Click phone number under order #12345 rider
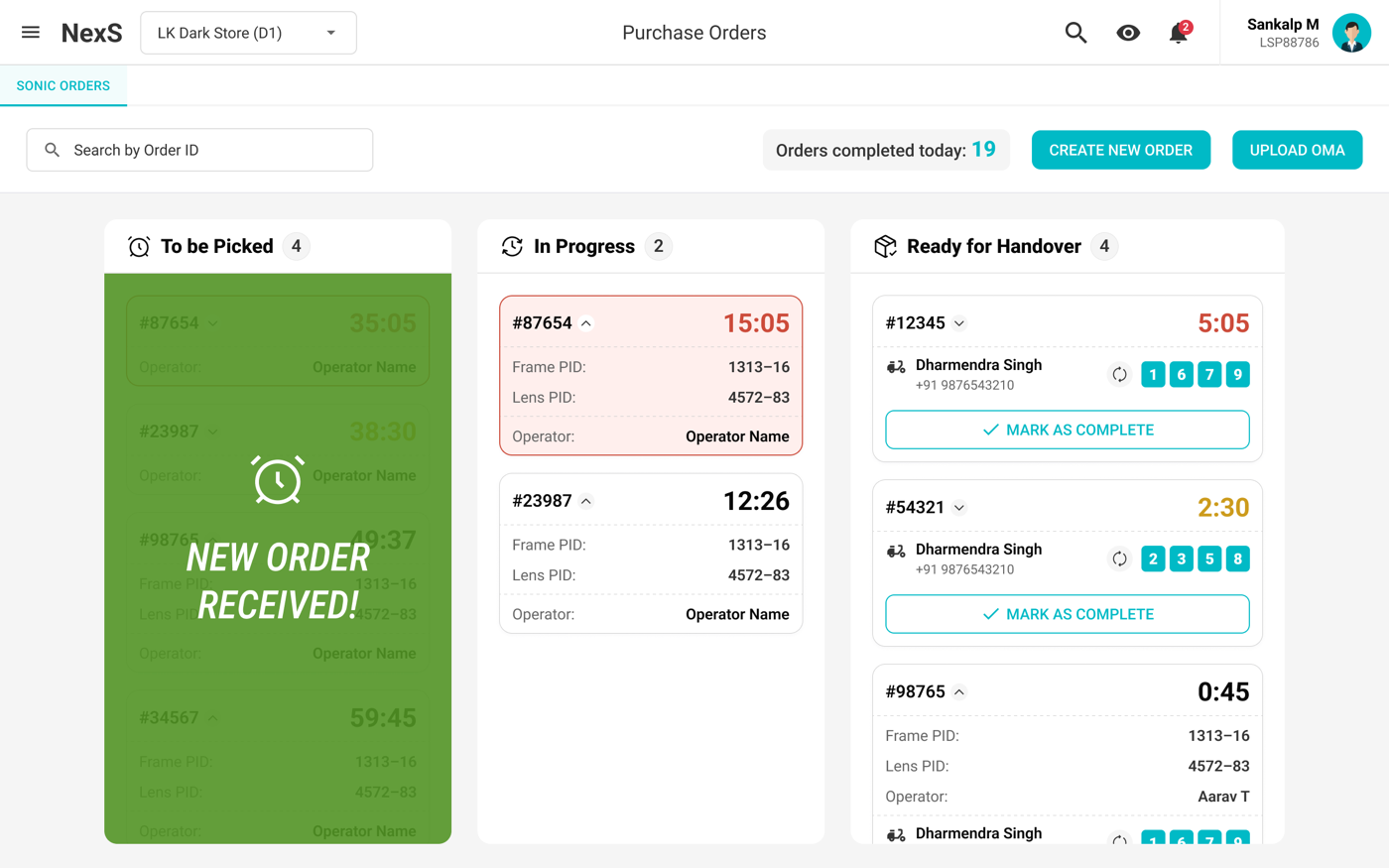The image size is (1389, 868). [x=964, y=385]
